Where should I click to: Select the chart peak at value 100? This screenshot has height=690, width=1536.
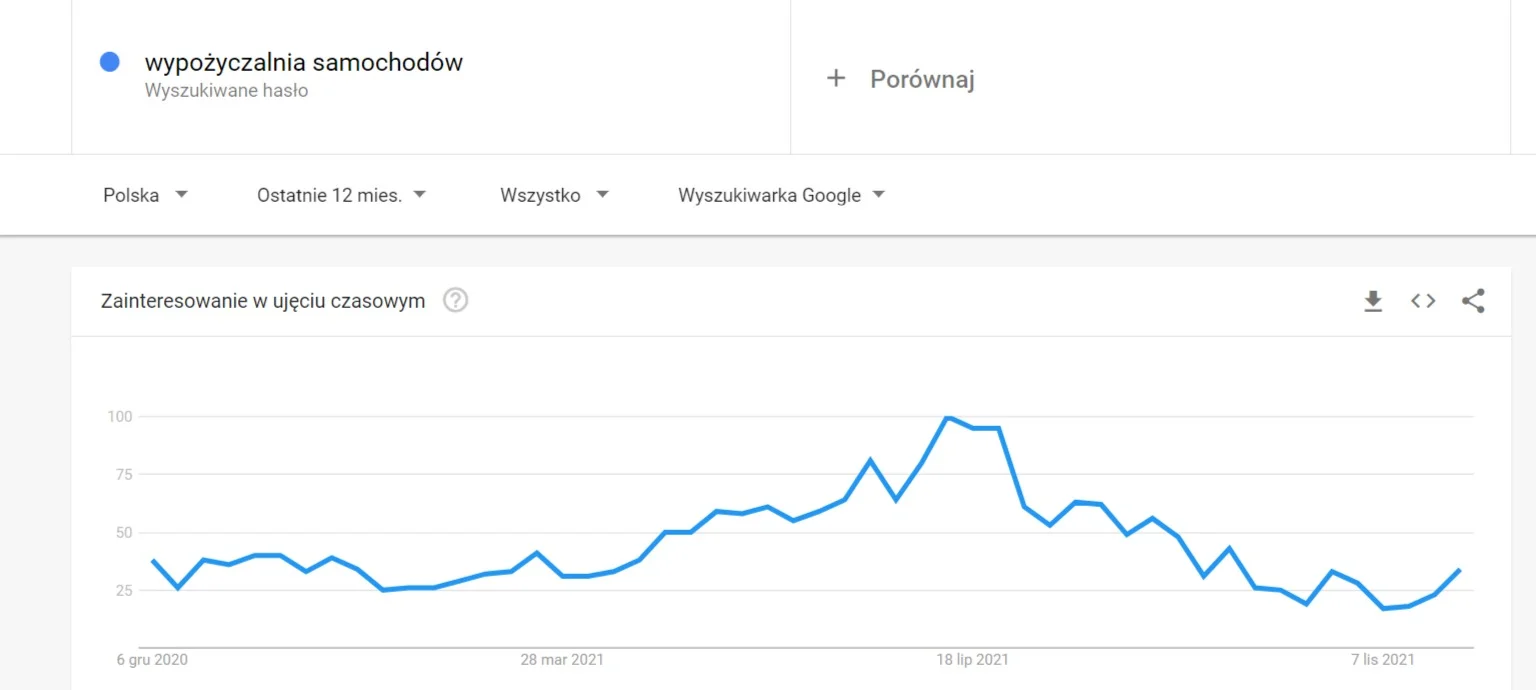tap(948, 417)
